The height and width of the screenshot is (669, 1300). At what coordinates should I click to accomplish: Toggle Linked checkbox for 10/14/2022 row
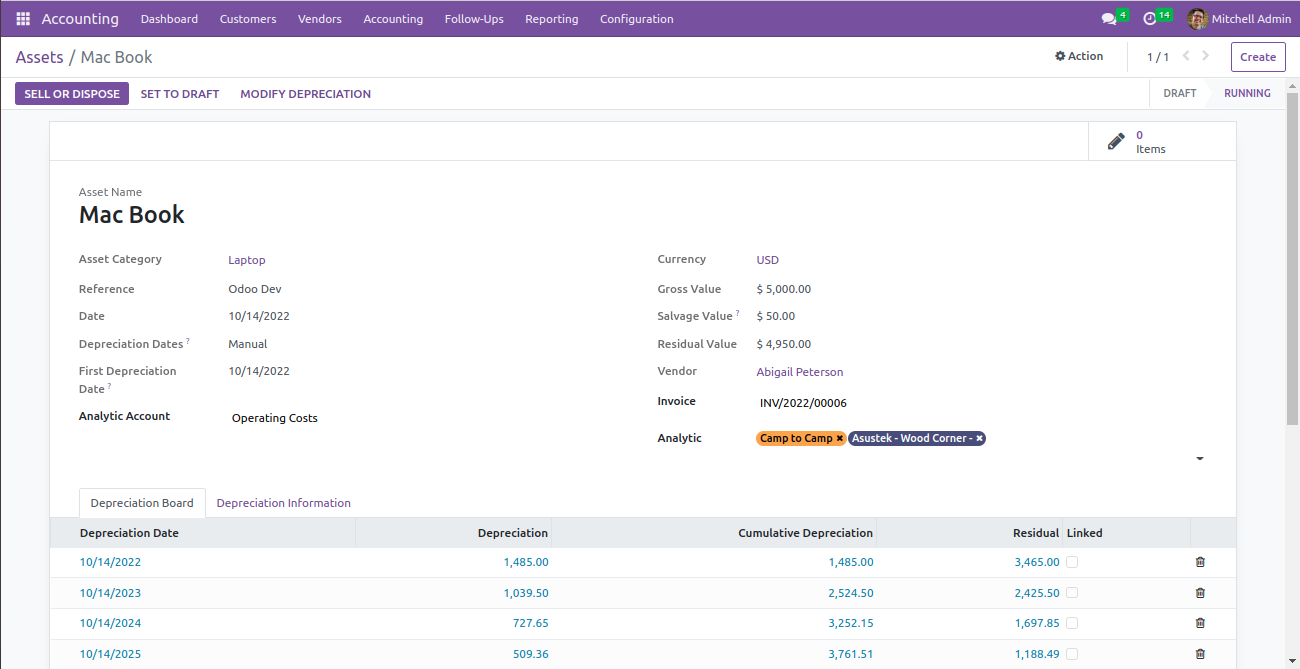pos(1072,562)
